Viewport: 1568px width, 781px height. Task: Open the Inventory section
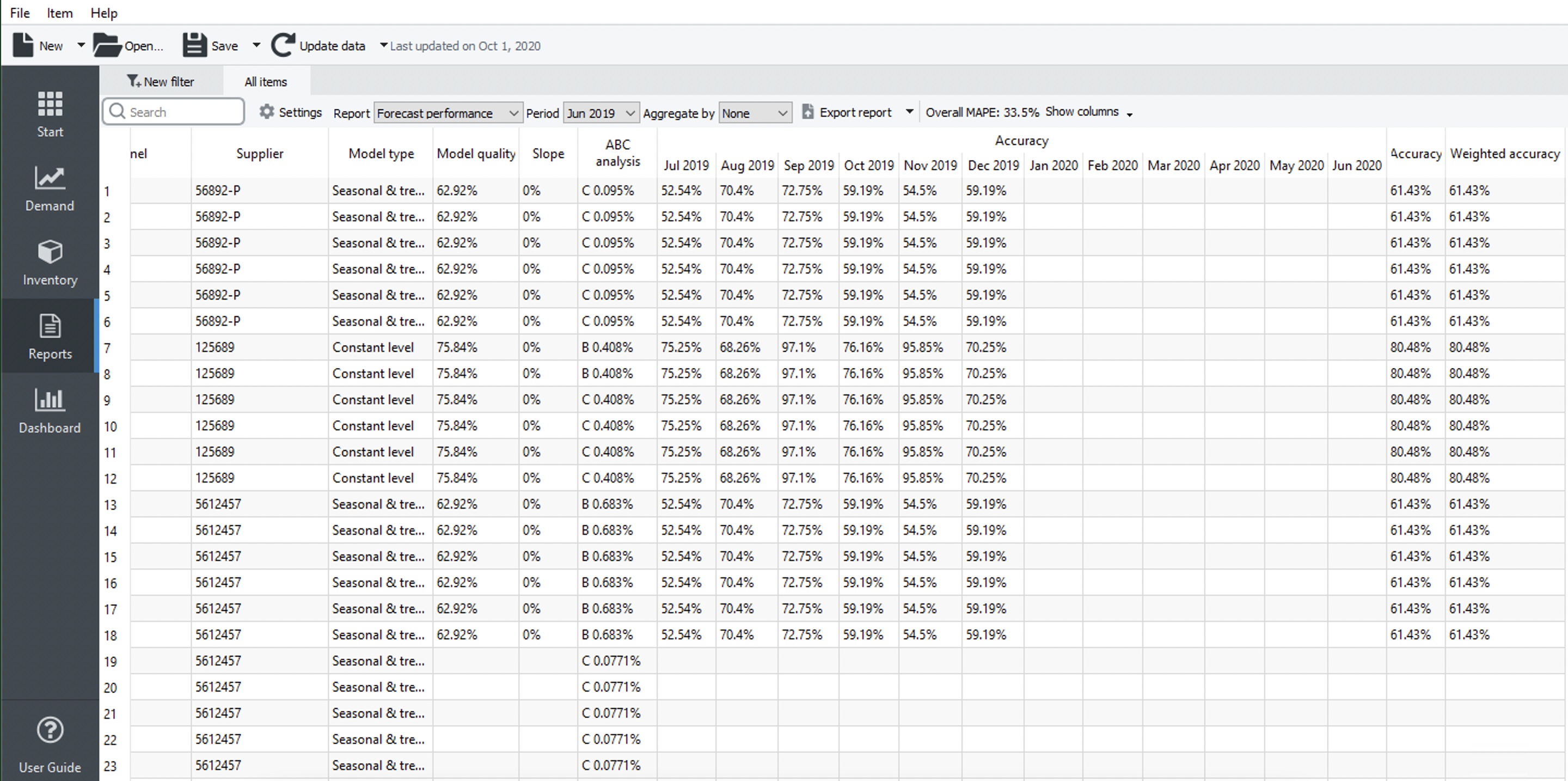pyautogui.click(x=50, y=263)
